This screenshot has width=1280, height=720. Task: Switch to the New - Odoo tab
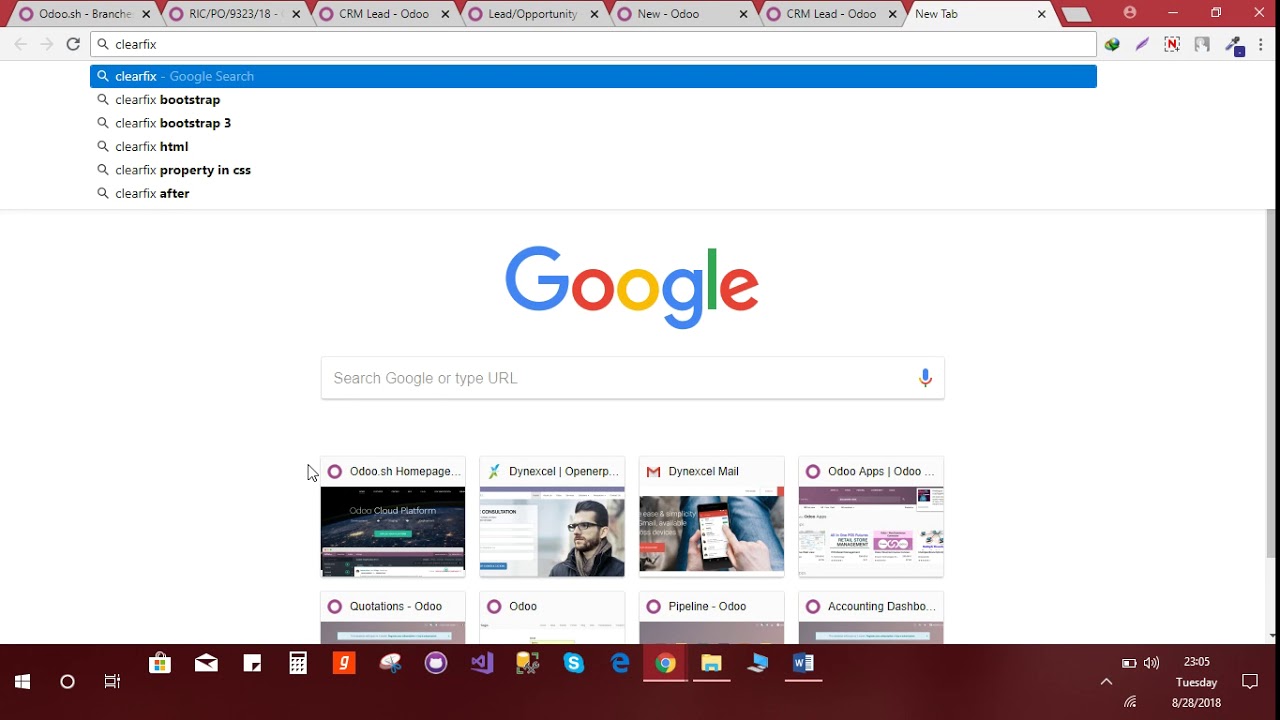[x=682, y=14]
